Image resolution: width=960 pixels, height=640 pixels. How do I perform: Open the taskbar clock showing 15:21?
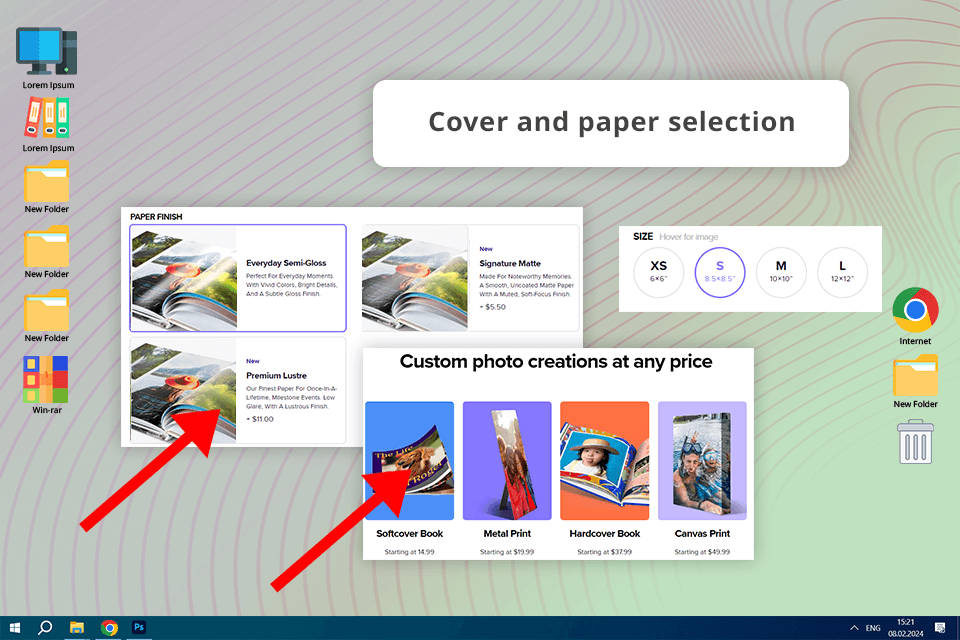(x=906, y=628)
